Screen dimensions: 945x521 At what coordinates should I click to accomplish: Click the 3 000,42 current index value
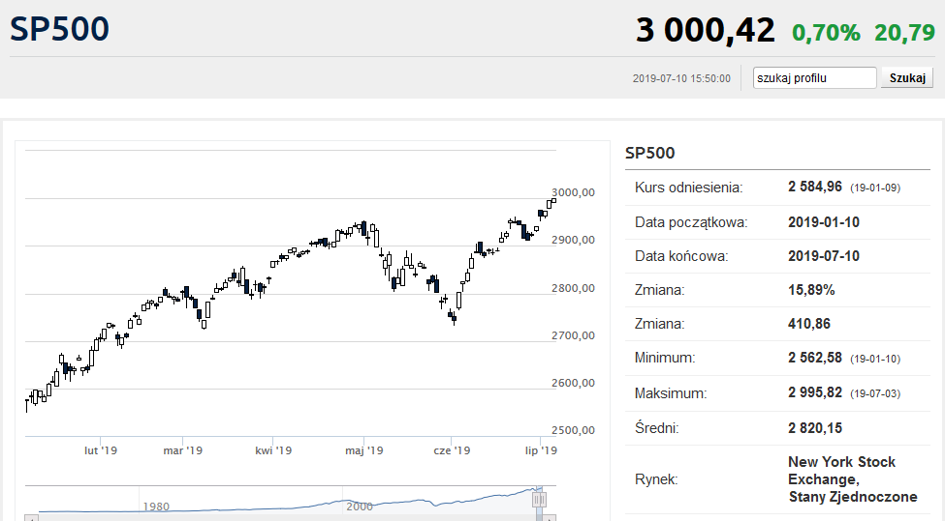[705, 30]
